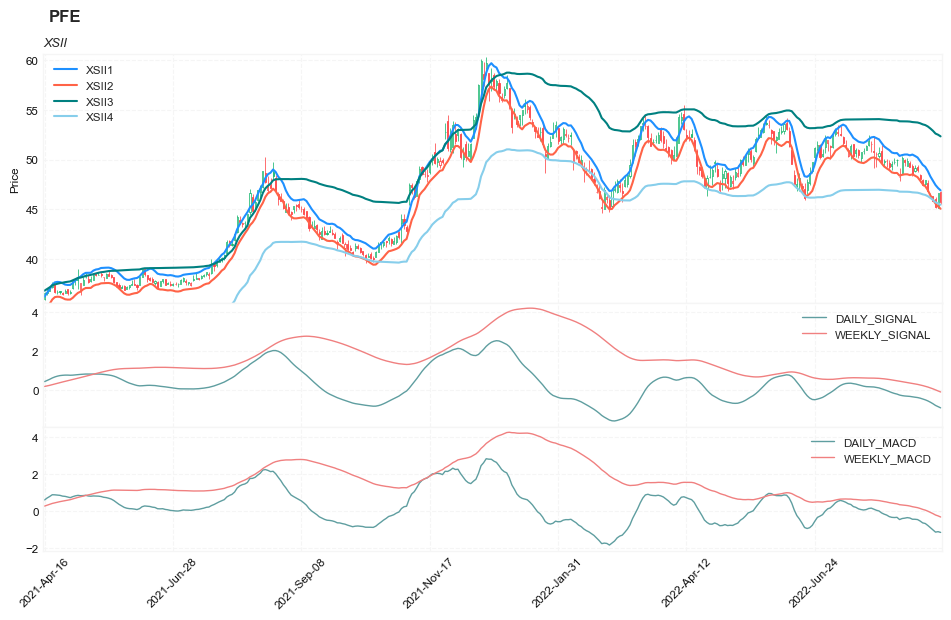Select the 2022-Jun-24 date tick label
The height and width of the screenshot is (620, 951).
coord(813,584)
